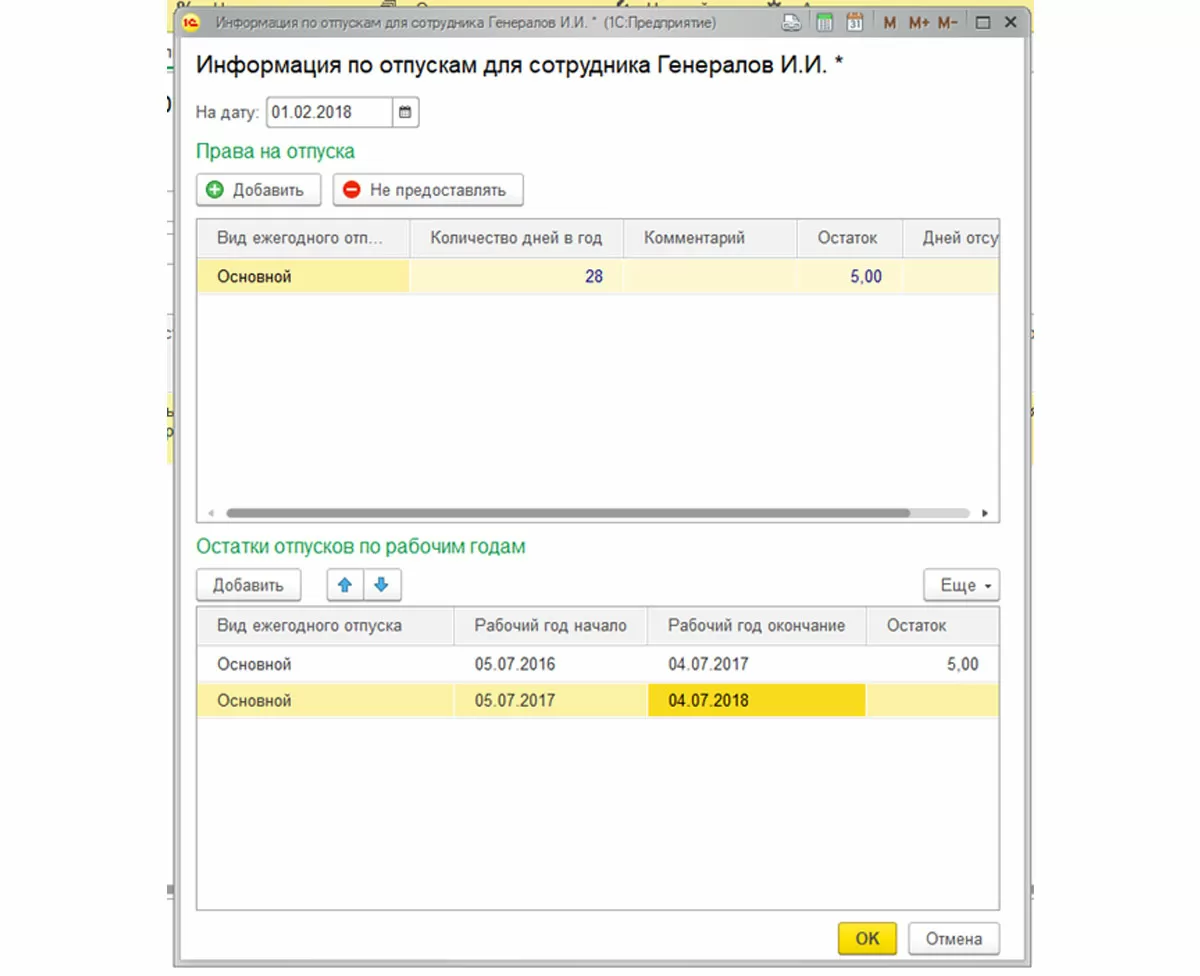Click the scrollbar left arrow in upper table
Screen dimensions: 1200x976
pos(210,513)
